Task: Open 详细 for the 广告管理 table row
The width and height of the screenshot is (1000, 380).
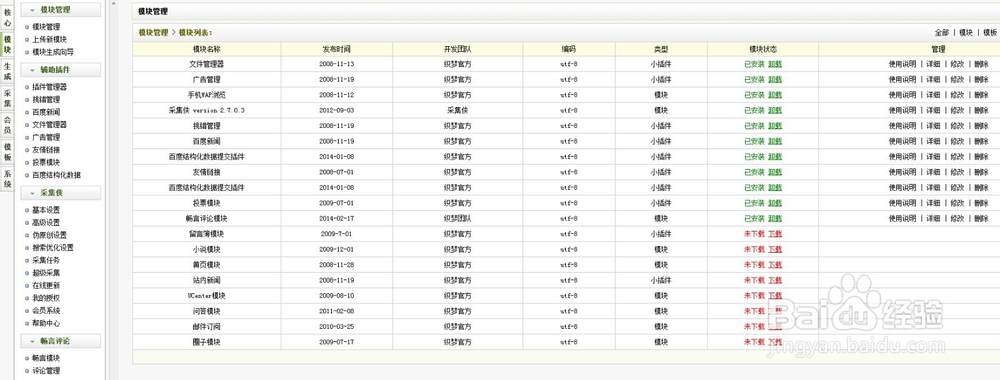Action: pos(933,80)
